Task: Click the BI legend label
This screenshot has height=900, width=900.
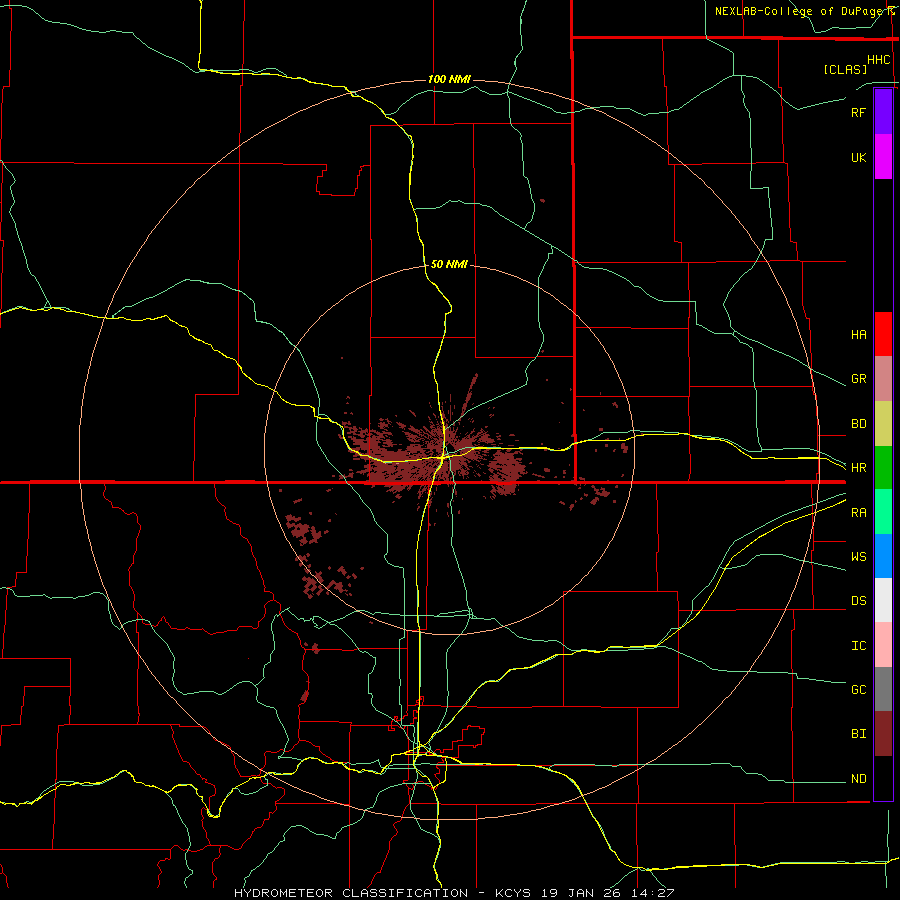Action: [x=858, y=734]
